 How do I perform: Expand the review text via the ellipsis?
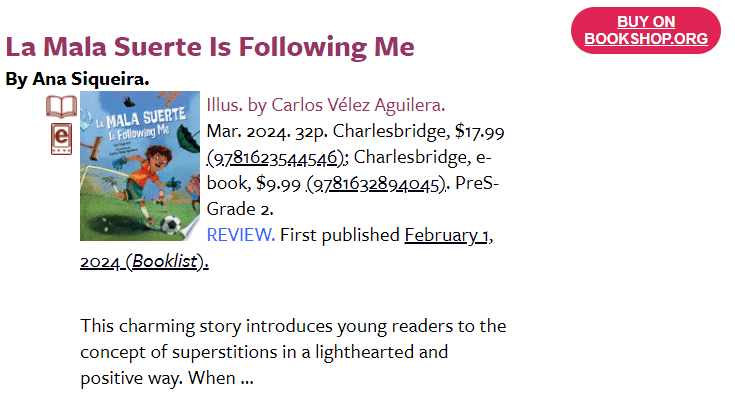246,378
